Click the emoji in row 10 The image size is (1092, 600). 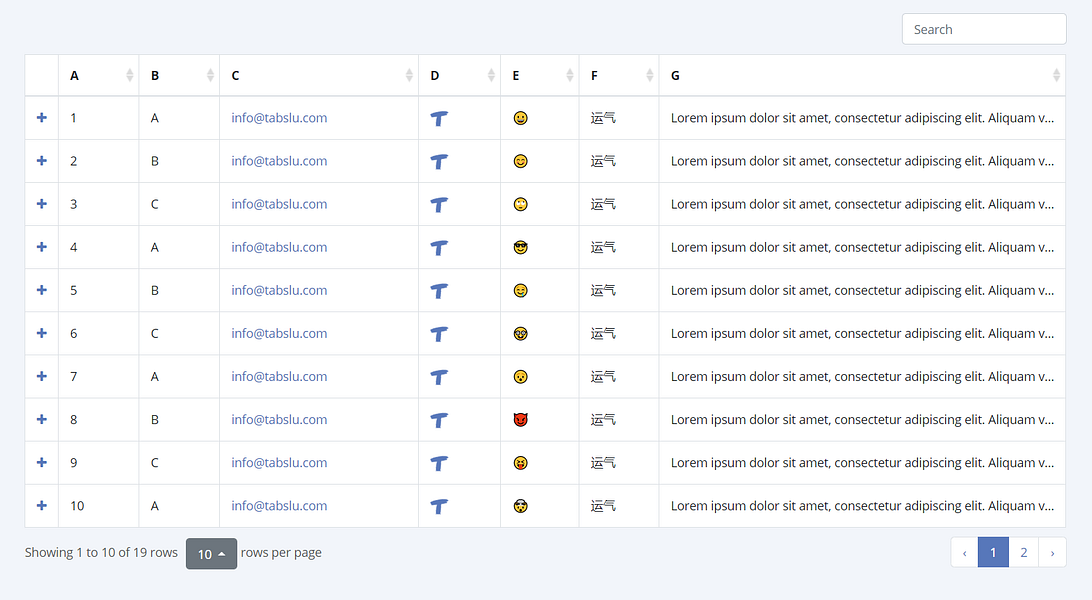click(520, 506)
